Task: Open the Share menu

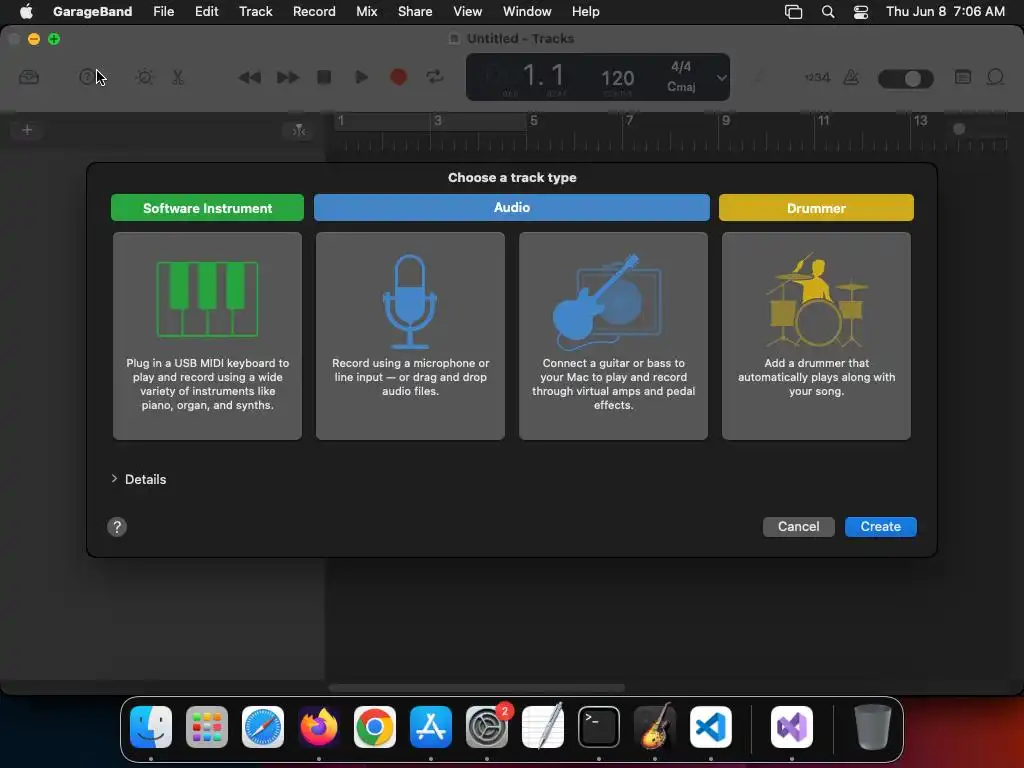Action: tap(415, 11)
